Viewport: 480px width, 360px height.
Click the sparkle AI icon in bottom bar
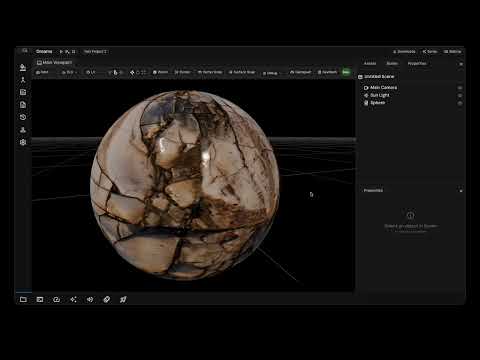pyautogui.click(x=73, y=299)
